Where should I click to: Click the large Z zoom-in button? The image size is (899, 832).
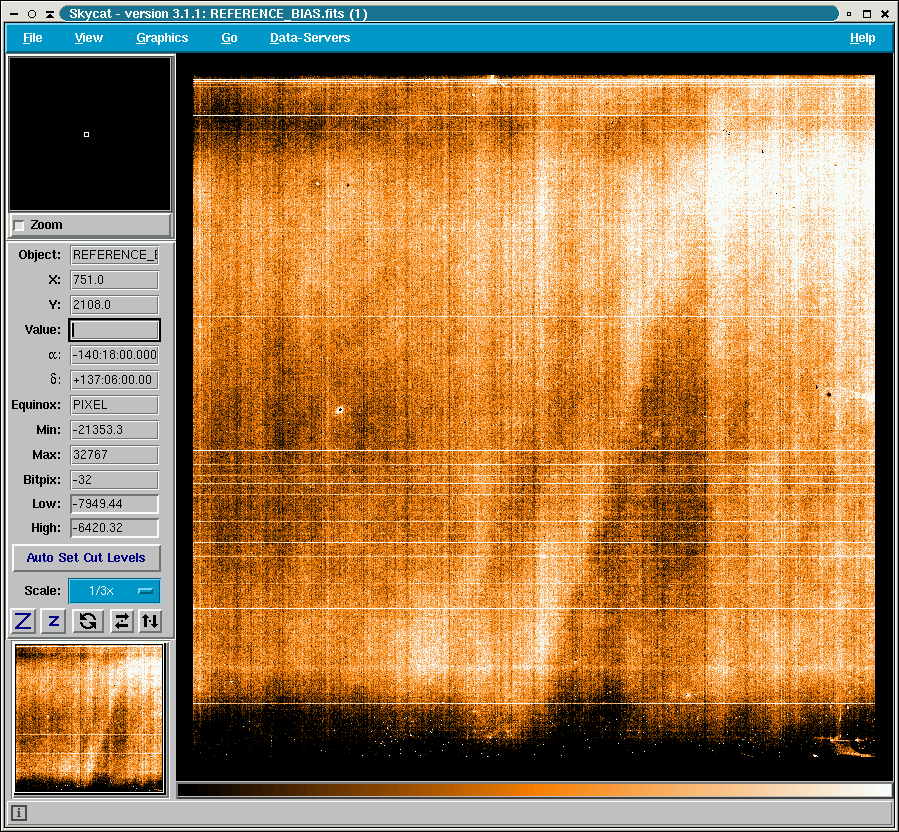(23, 621)
